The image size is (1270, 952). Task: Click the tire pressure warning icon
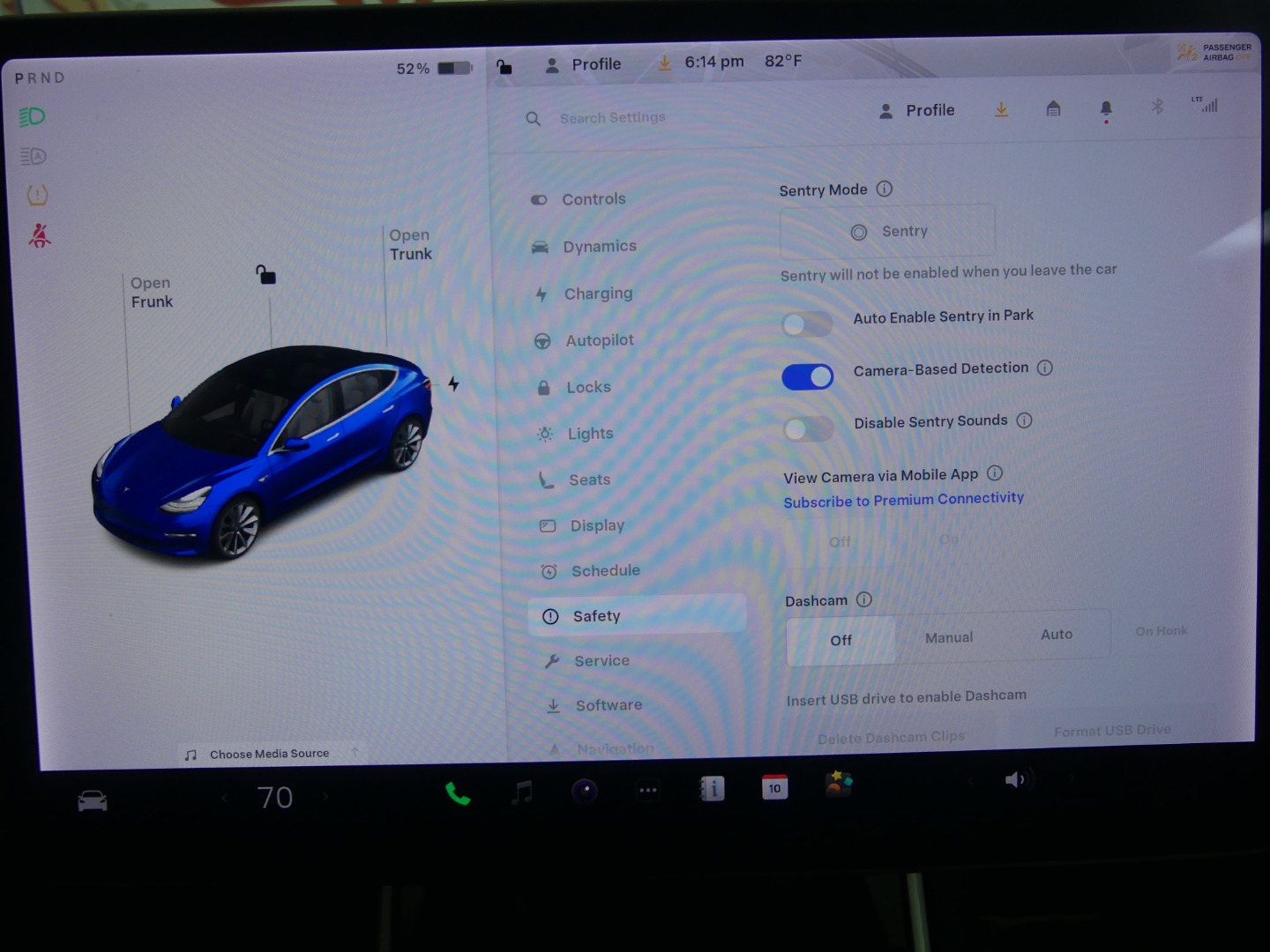click(x=37, y=195)
